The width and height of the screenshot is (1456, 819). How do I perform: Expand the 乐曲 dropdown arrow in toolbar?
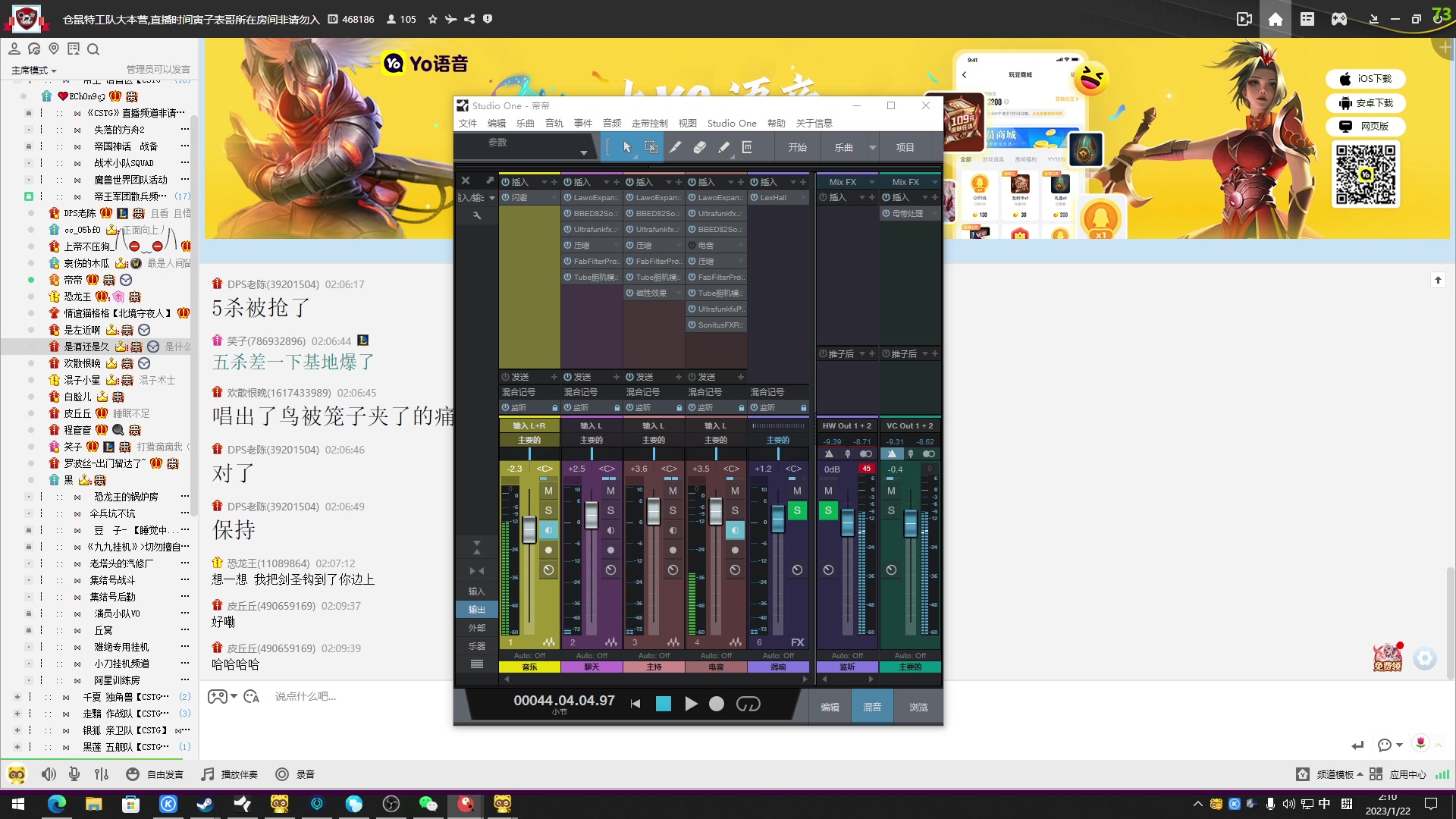tap(873, 148)
